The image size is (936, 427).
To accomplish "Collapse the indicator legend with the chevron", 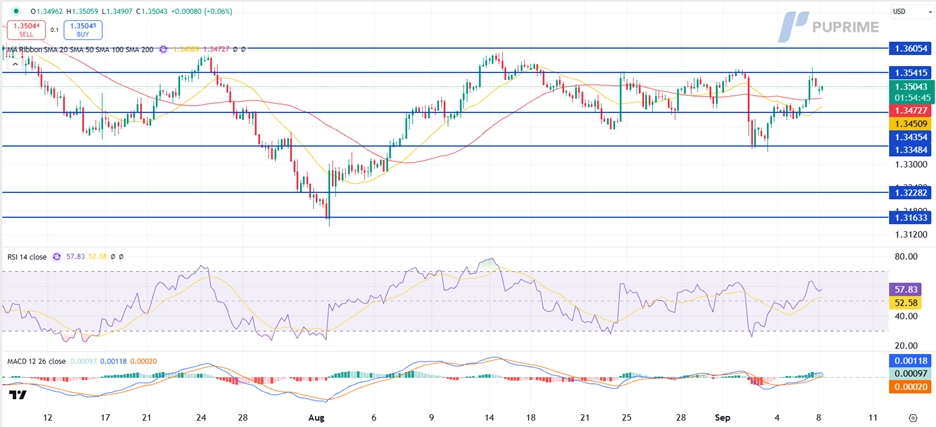I will click(5, 48).
